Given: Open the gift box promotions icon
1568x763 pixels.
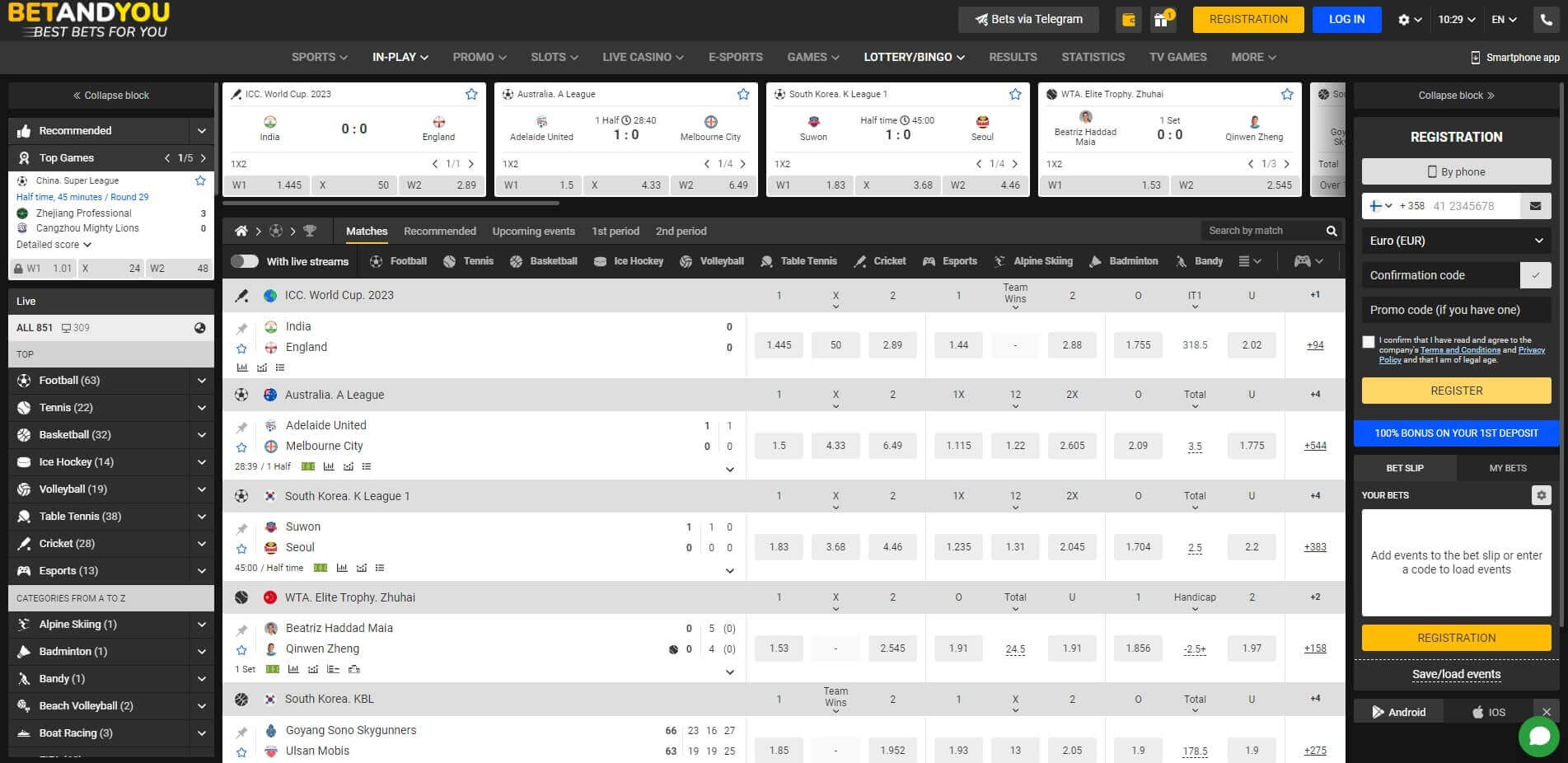Looking at the screenshot, I should click(1163, 19).
